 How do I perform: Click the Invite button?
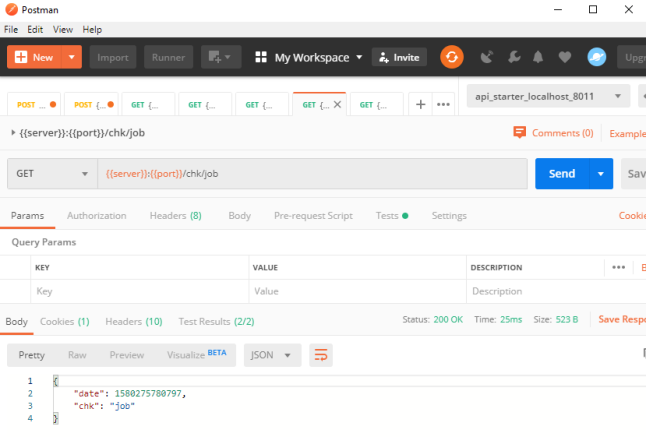(x=399, y=57)
